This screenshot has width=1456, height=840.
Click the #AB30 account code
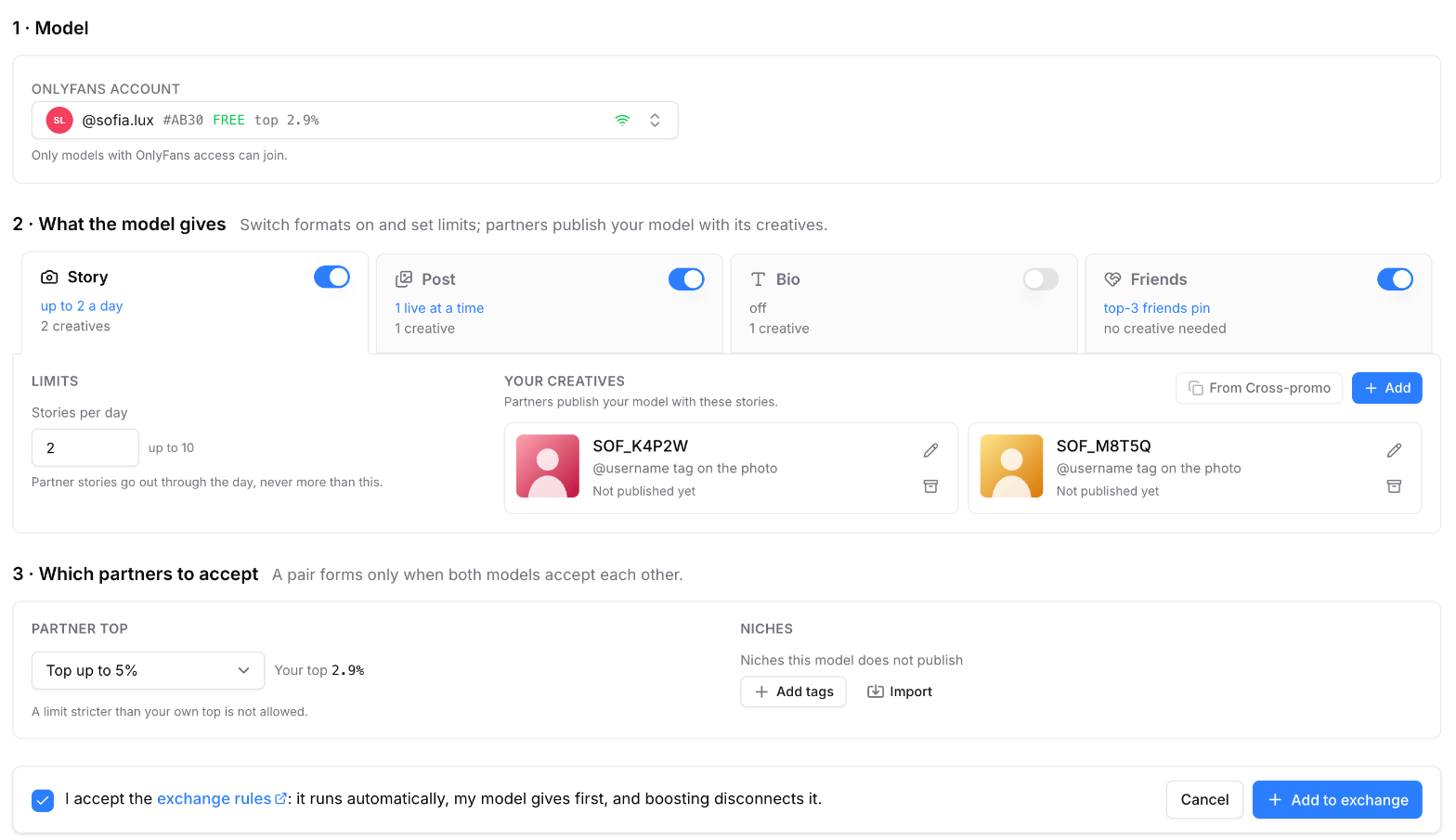183,121
